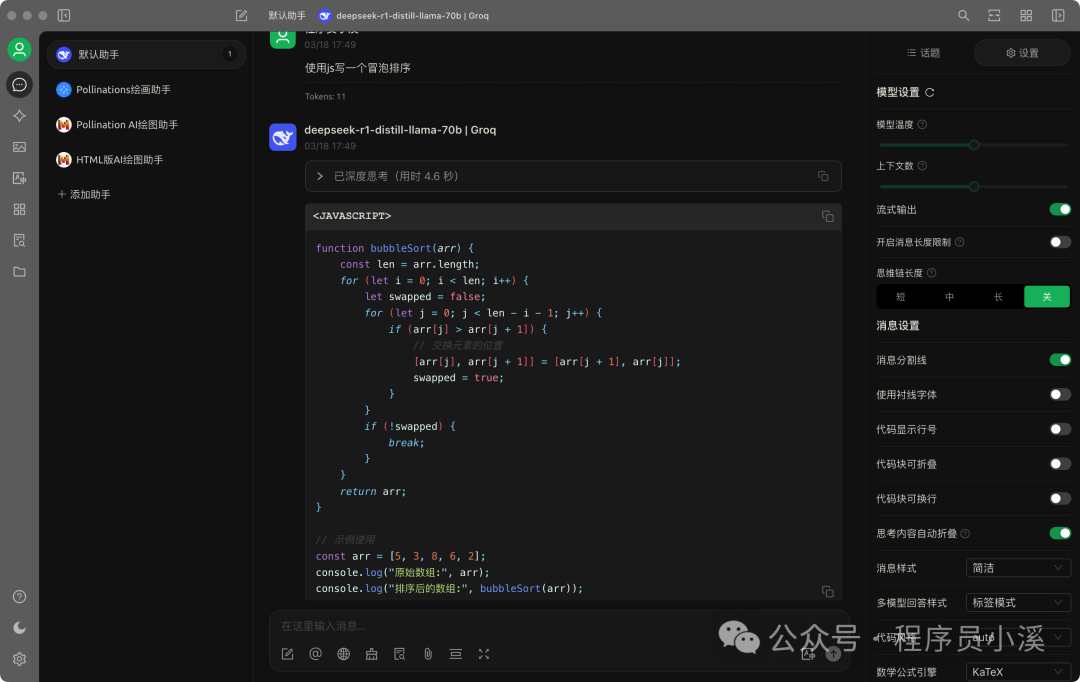The height and width of the screenshot is (682, 1080).
Task: Open the title bar grid apps icon
Action: click(x=1026, y=15)
